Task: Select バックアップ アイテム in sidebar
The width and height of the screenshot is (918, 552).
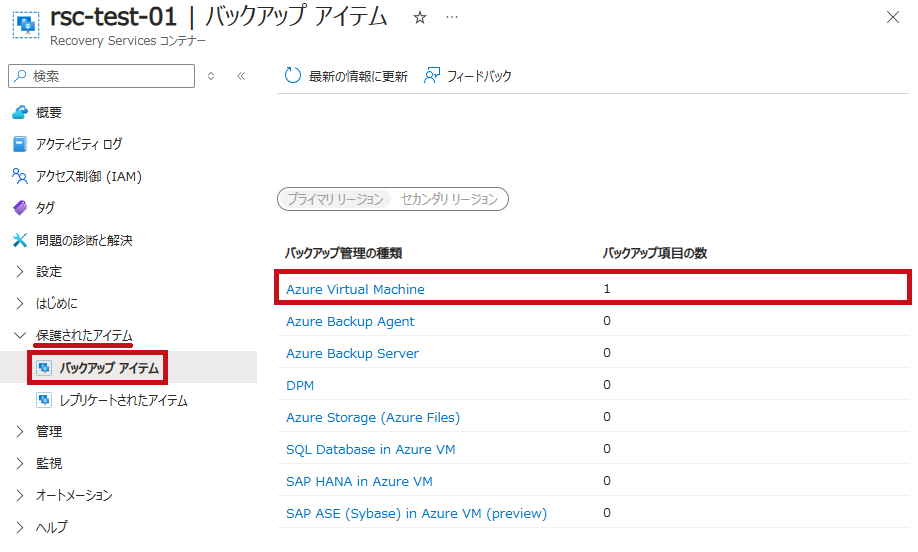Action: point(109,368)
